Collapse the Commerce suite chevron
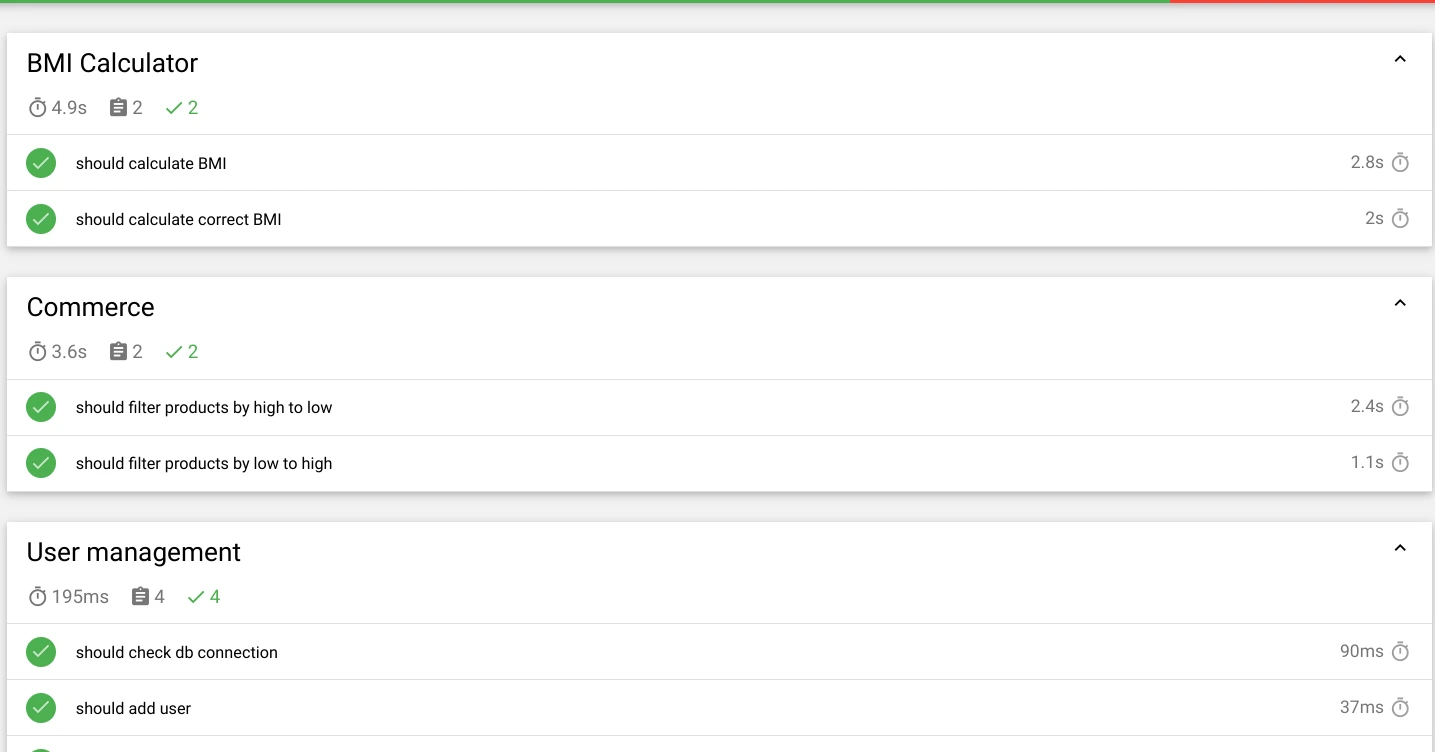This screenshot has width=1435, height=752. click(x=1399, y=302)
